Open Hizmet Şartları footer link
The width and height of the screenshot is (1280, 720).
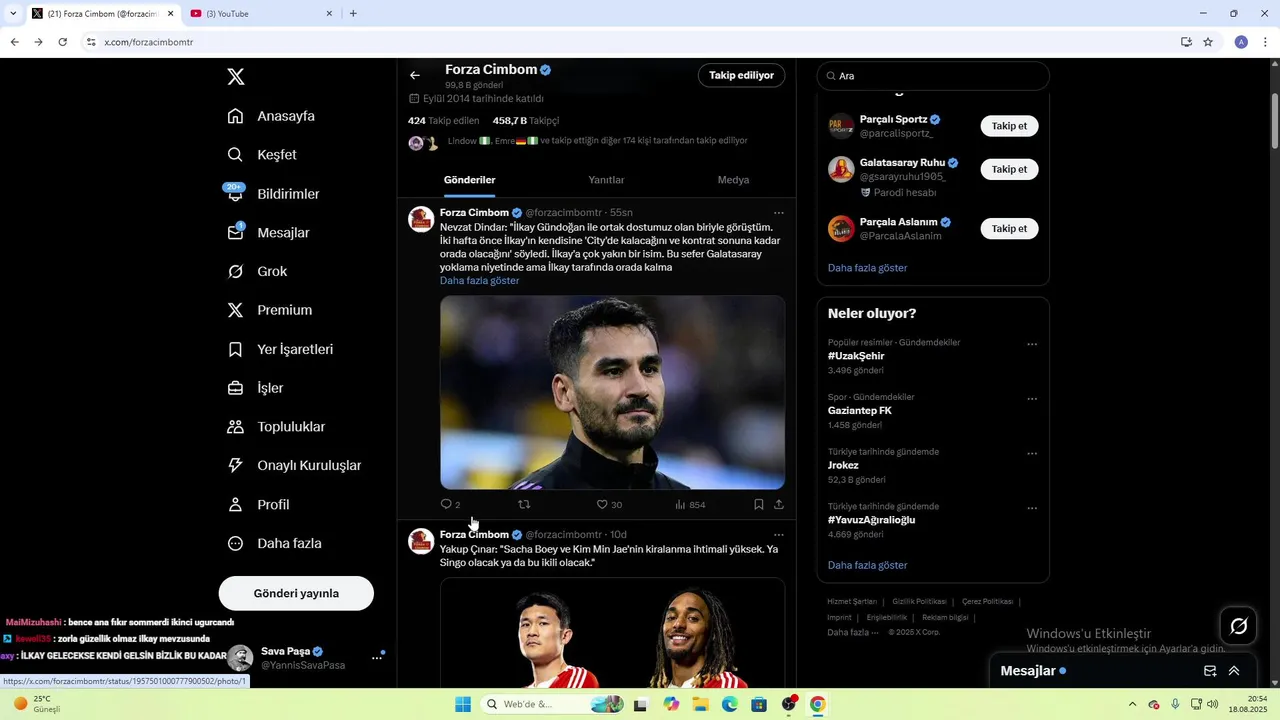tap(852, 602)
